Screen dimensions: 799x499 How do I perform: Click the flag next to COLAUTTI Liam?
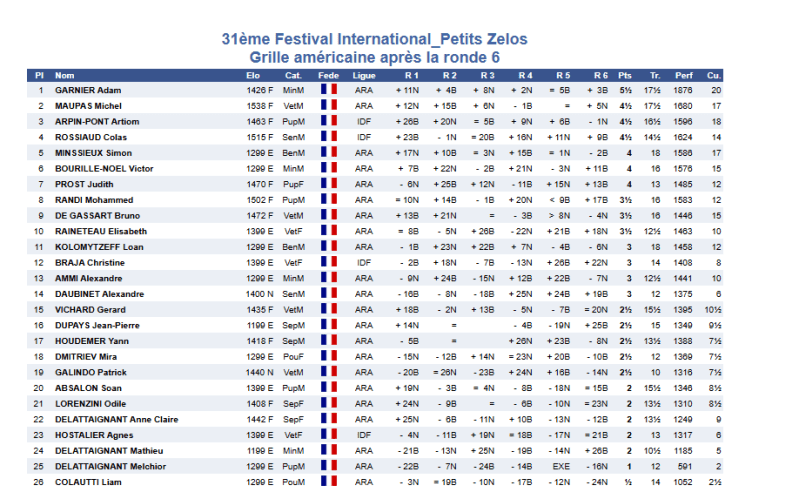(328, 482)
